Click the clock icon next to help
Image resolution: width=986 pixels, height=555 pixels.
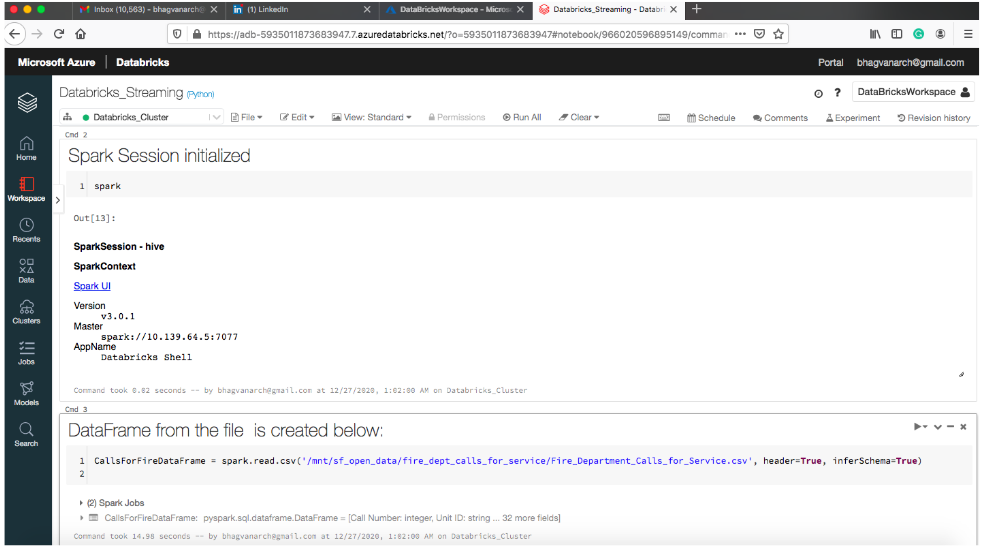tap(818, 94)
